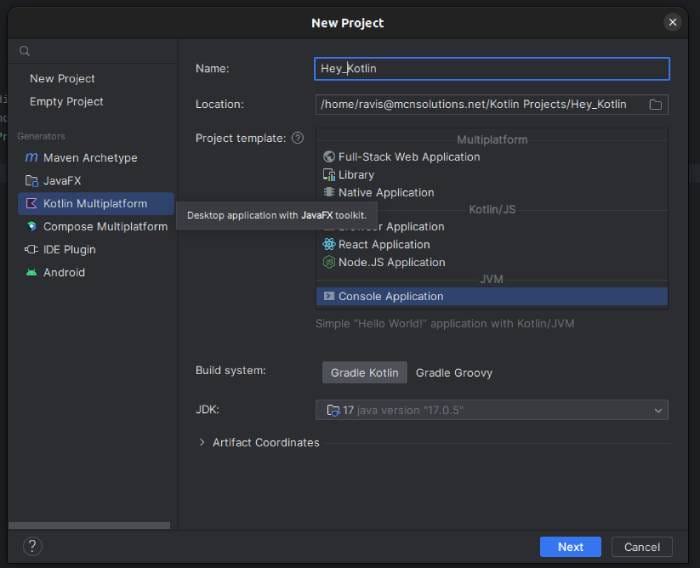
Task: Select Gradle Groovy build system
Action: click(x=454, y=372)
